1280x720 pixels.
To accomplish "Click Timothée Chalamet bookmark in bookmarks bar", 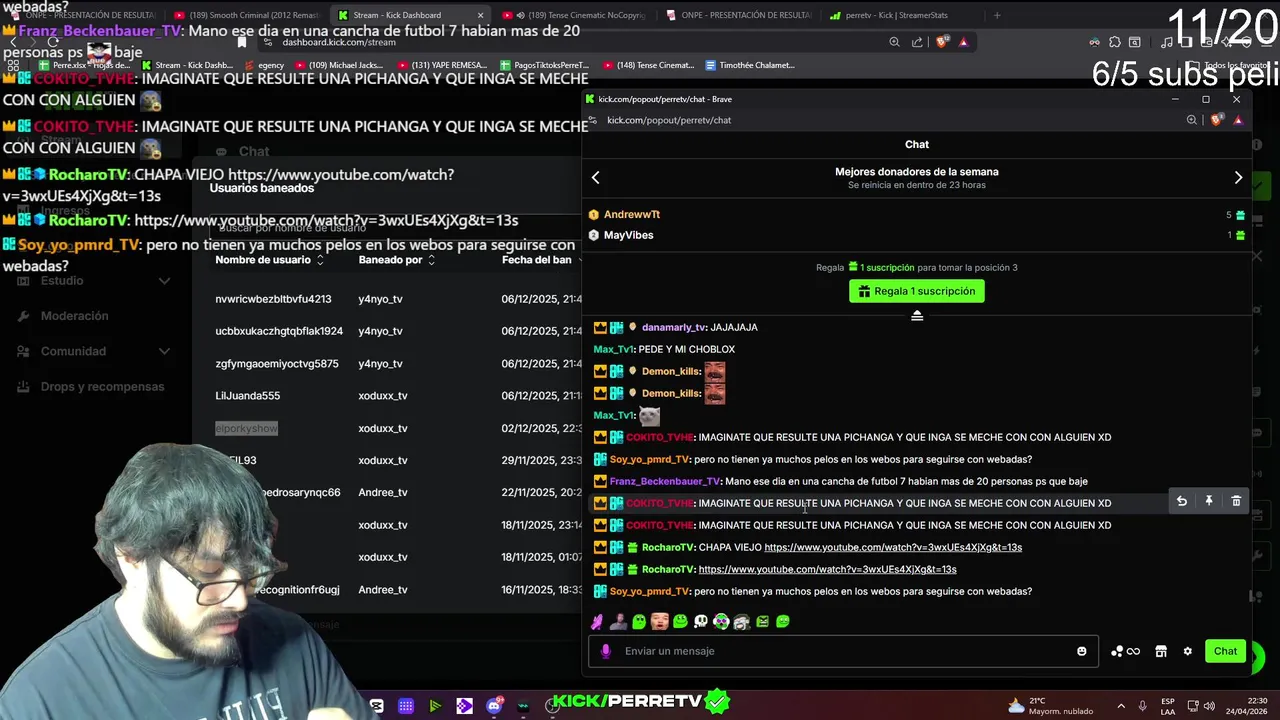I will click(750, 65).
